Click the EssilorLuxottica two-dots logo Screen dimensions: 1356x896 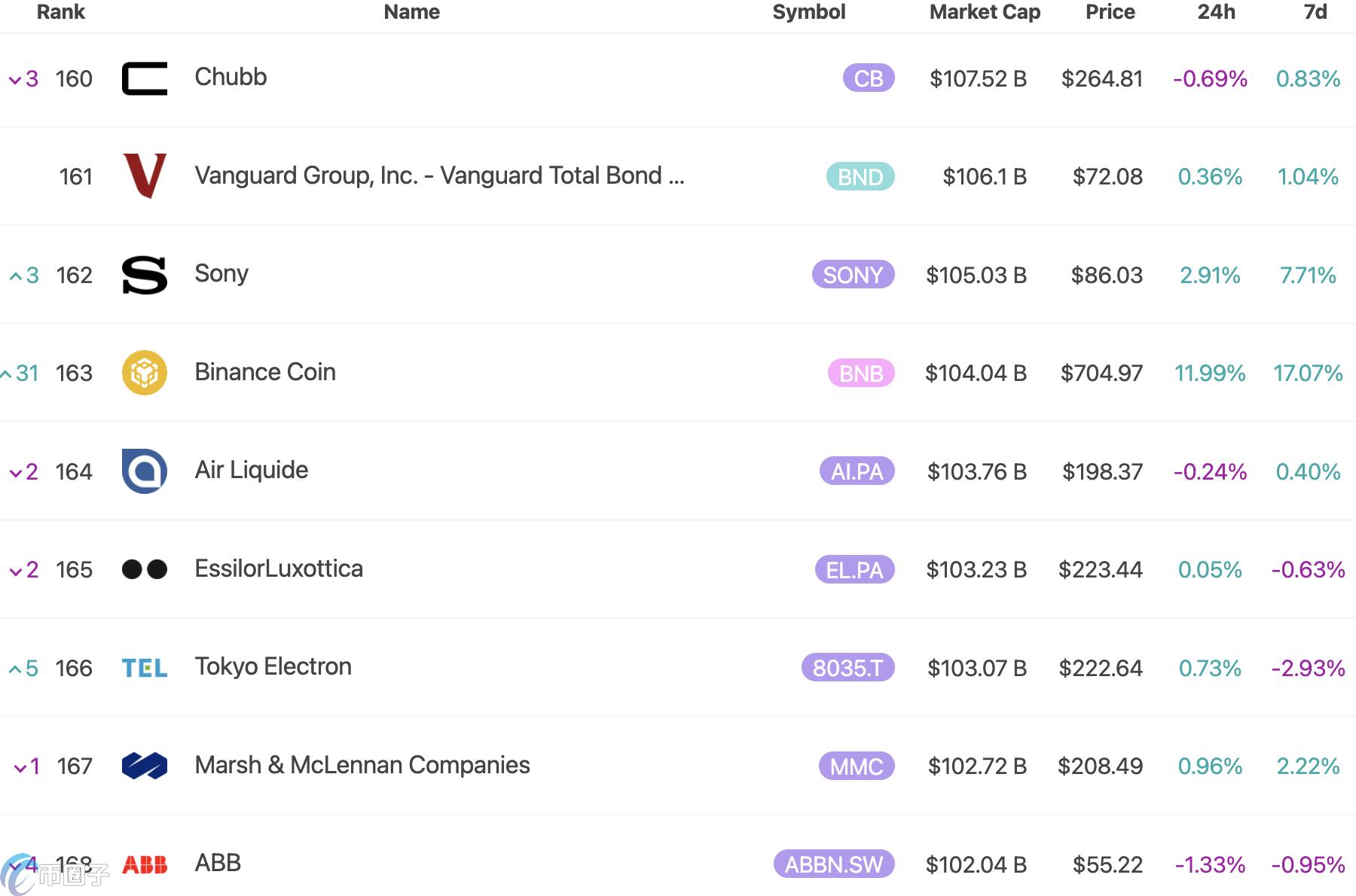pyautogui.click(x=145, y=569)
